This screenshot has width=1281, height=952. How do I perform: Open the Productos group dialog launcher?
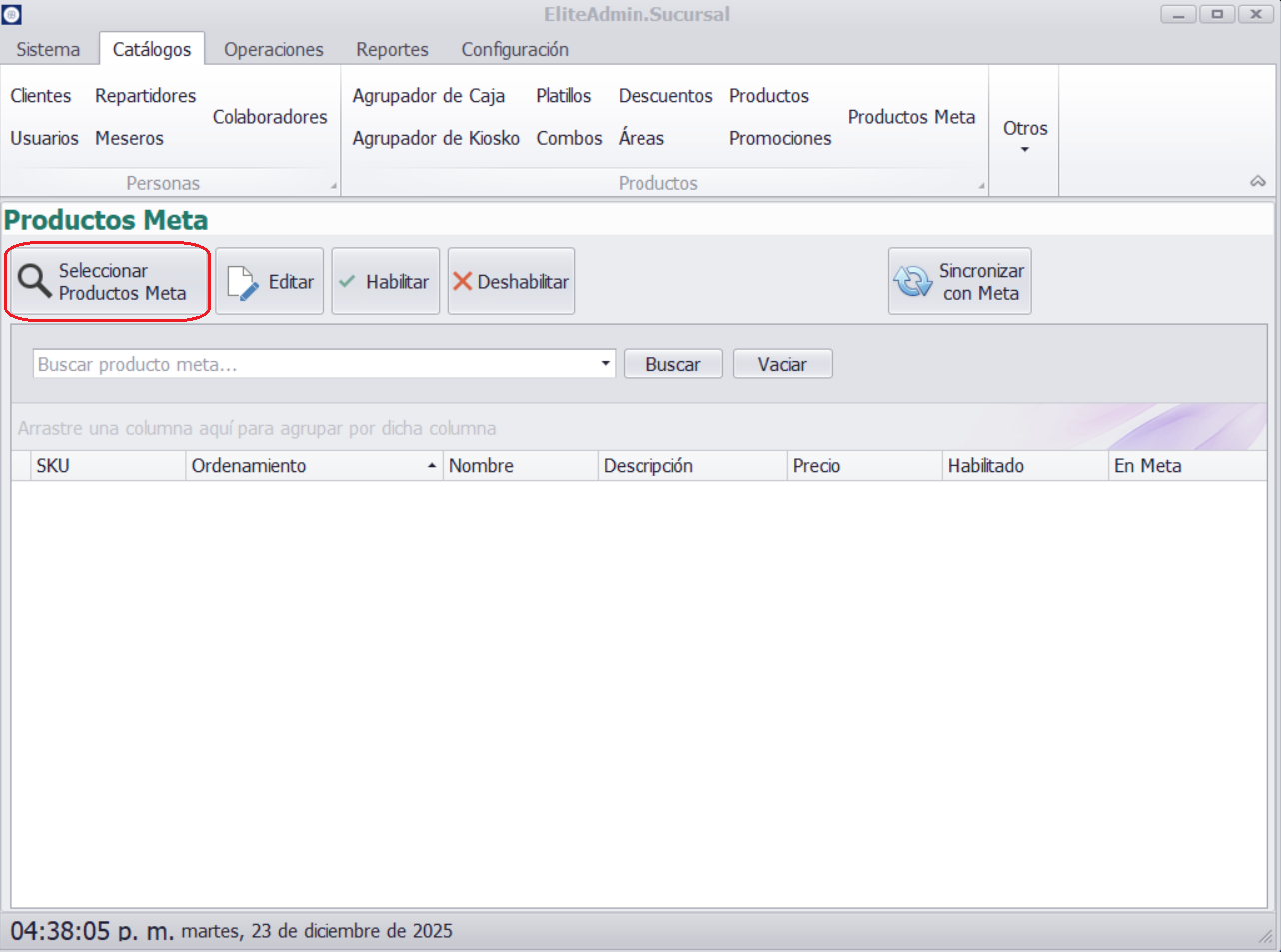click(x=981, y=186)
